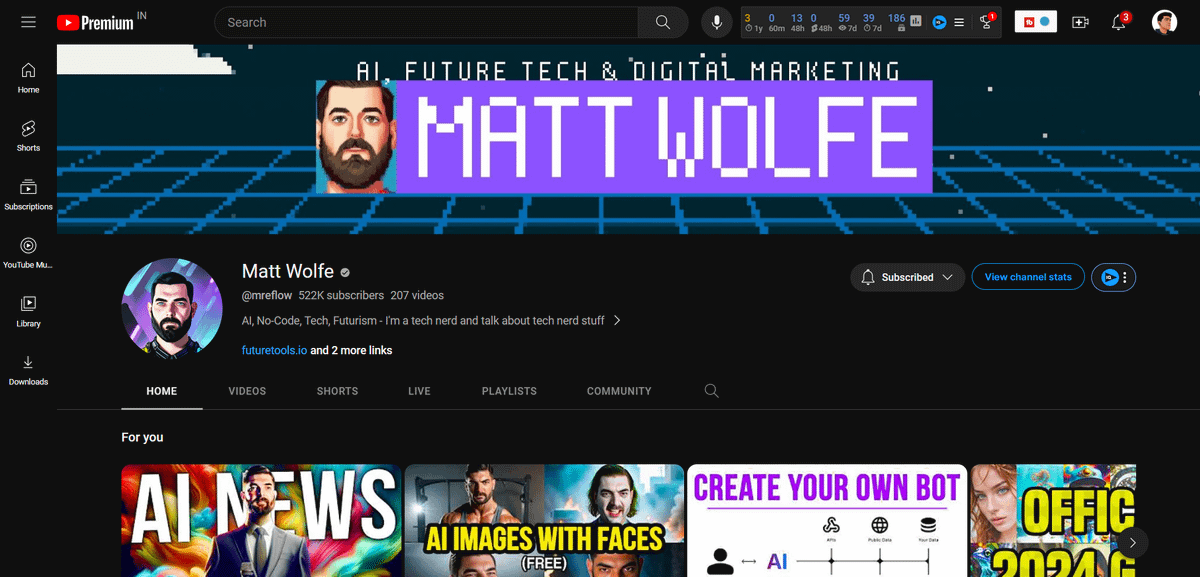Viewport: 1200px width, 577px height.
Task: Toggle the TubeBuddy extension switch
Action: [x=1035, y=22]
